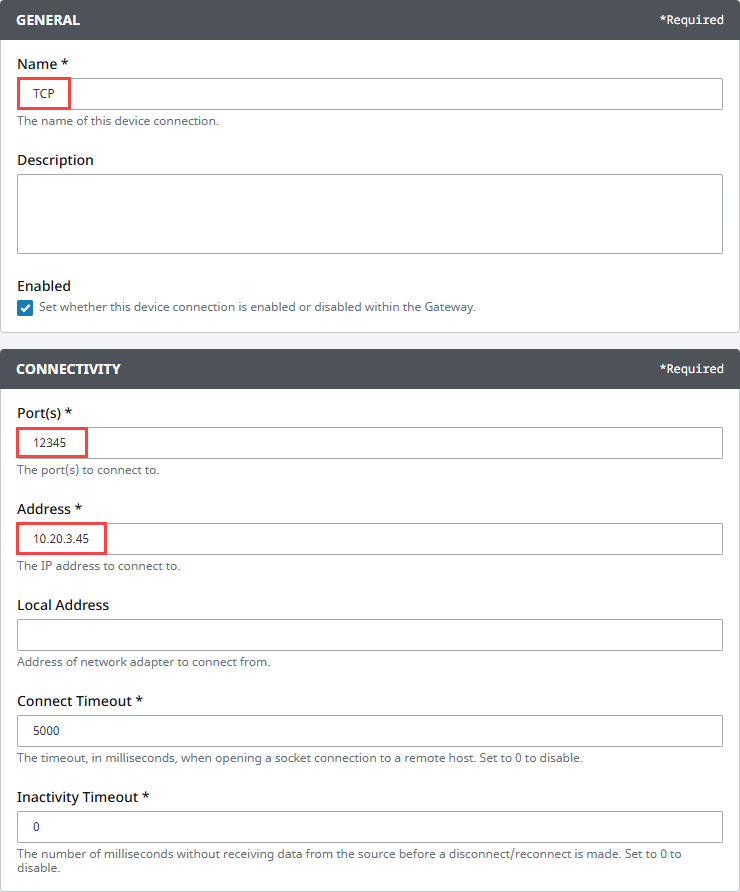The image size is (740, 892).
Task: Toggle the Enabled checkbox
Action: [x=25, y=308]
